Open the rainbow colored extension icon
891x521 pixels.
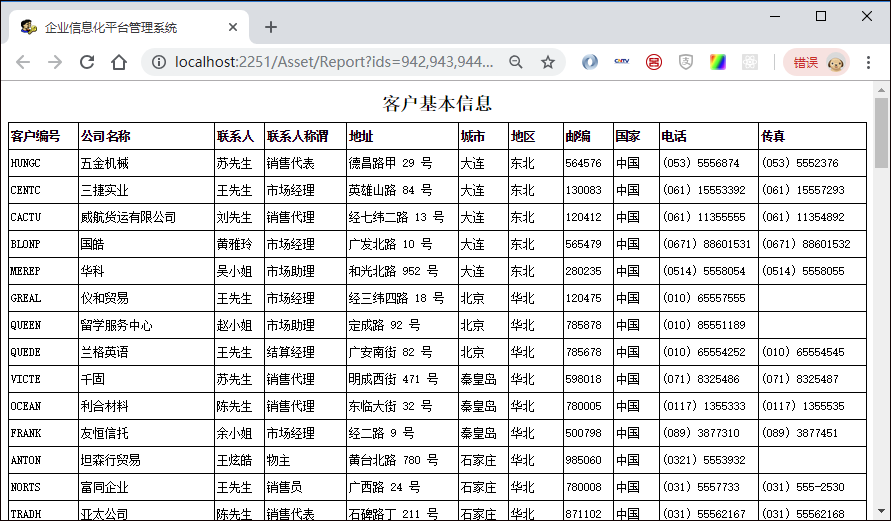point(718,62)
